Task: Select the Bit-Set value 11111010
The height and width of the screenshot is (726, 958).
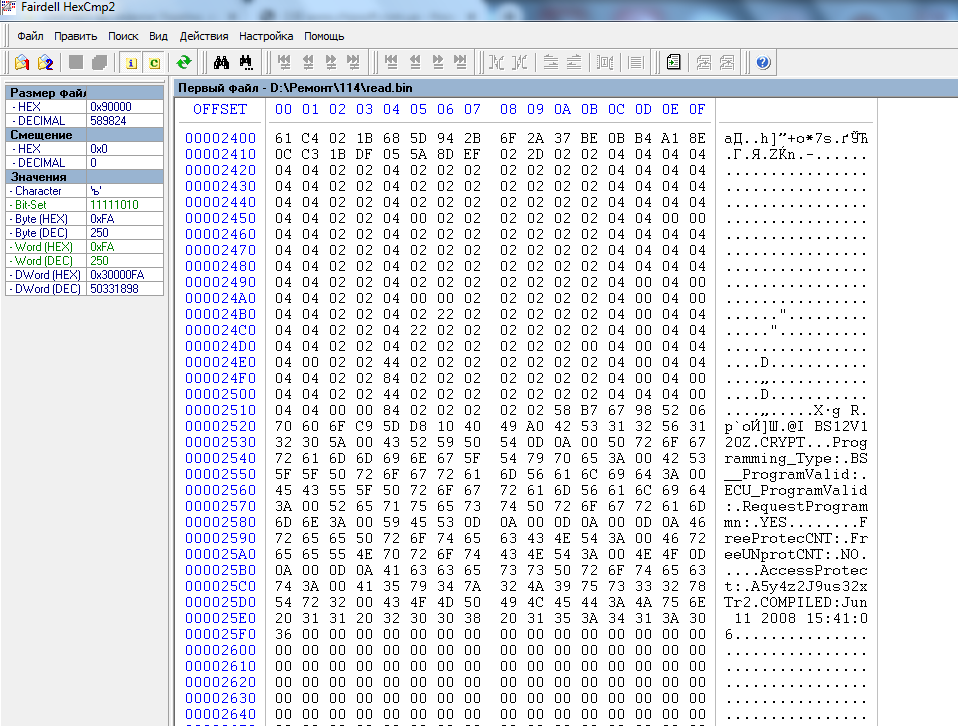Action: (x=114, y=204)
